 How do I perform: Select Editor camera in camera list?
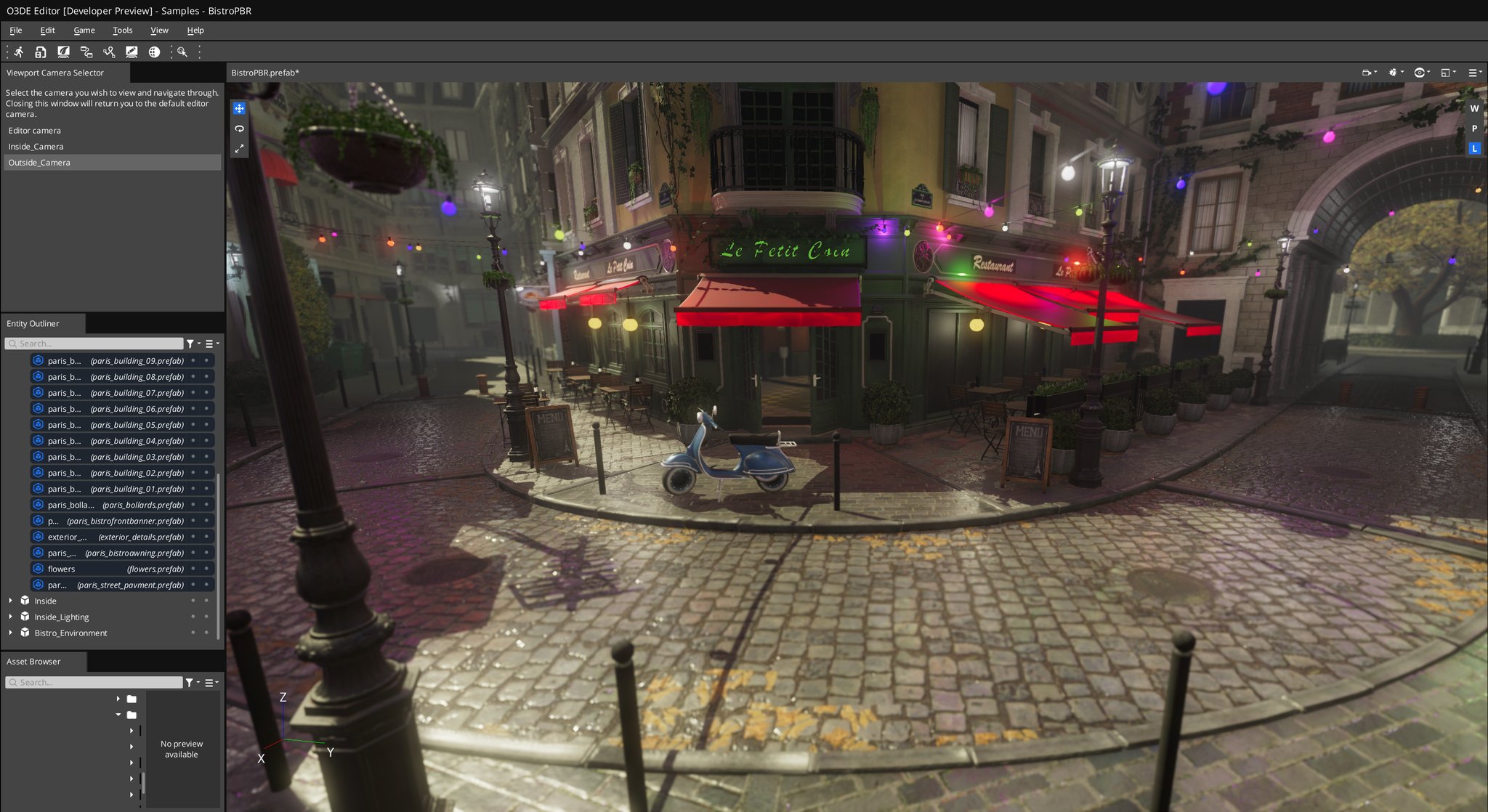tap(35, 131)
